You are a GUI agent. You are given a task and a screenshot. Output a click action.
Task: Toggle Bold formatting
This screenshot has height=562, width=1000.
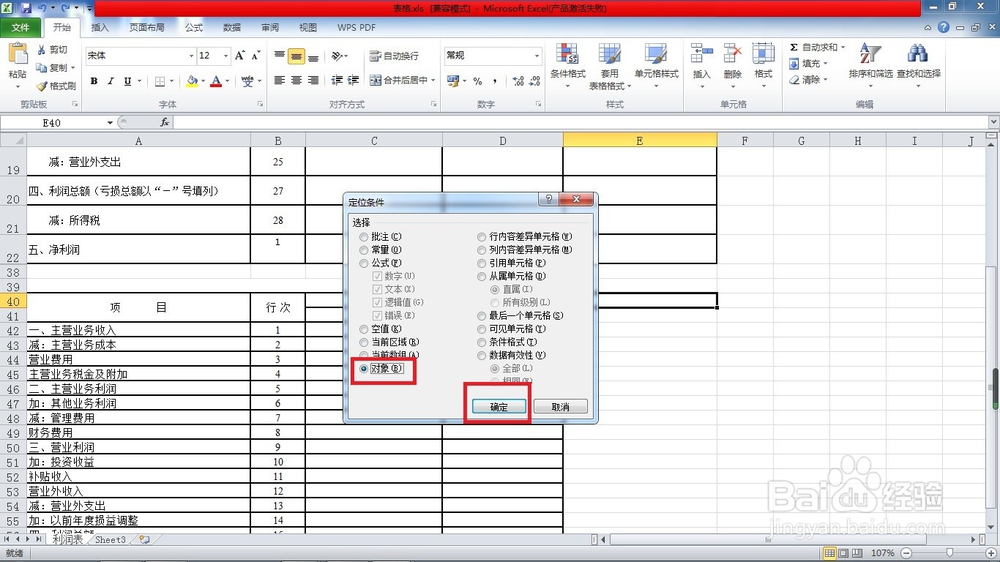[x=94, y=81]
